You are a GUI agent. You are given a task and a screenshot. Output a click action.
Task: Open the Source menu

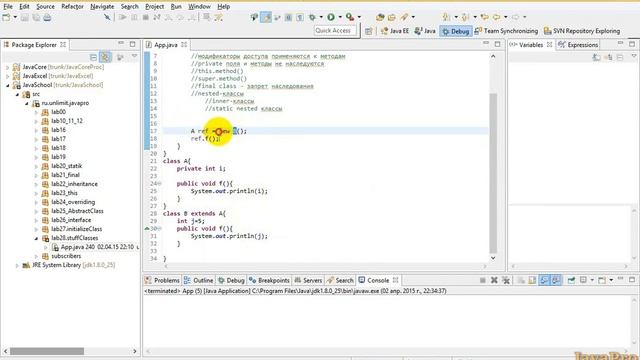(x=45, y=7)
